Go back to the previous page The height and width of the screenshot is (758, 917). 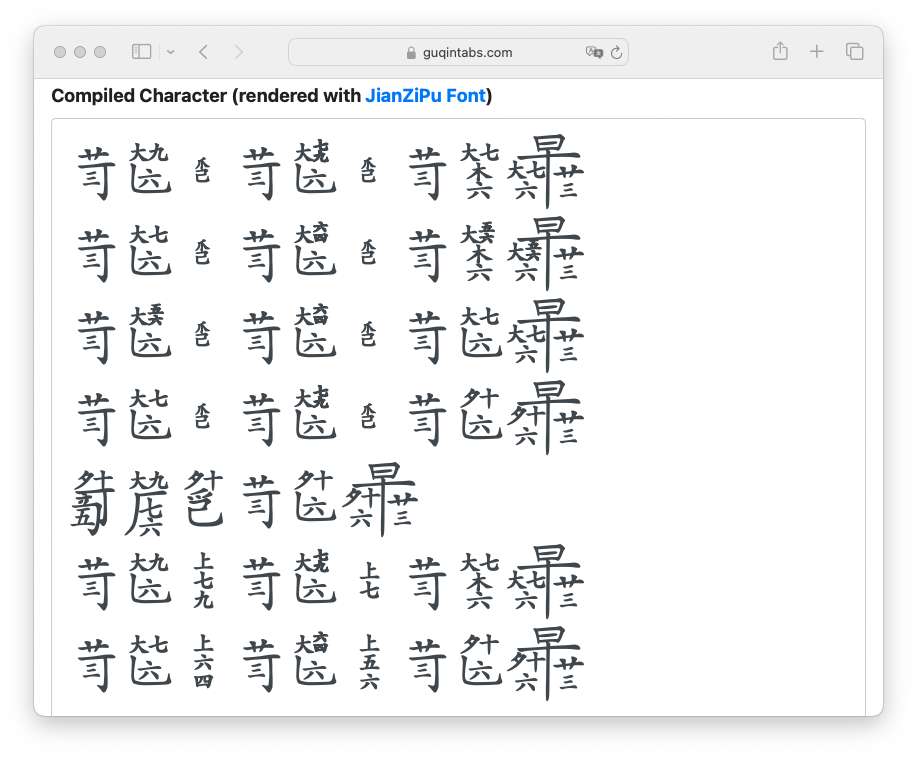click(x=203, y=52)
